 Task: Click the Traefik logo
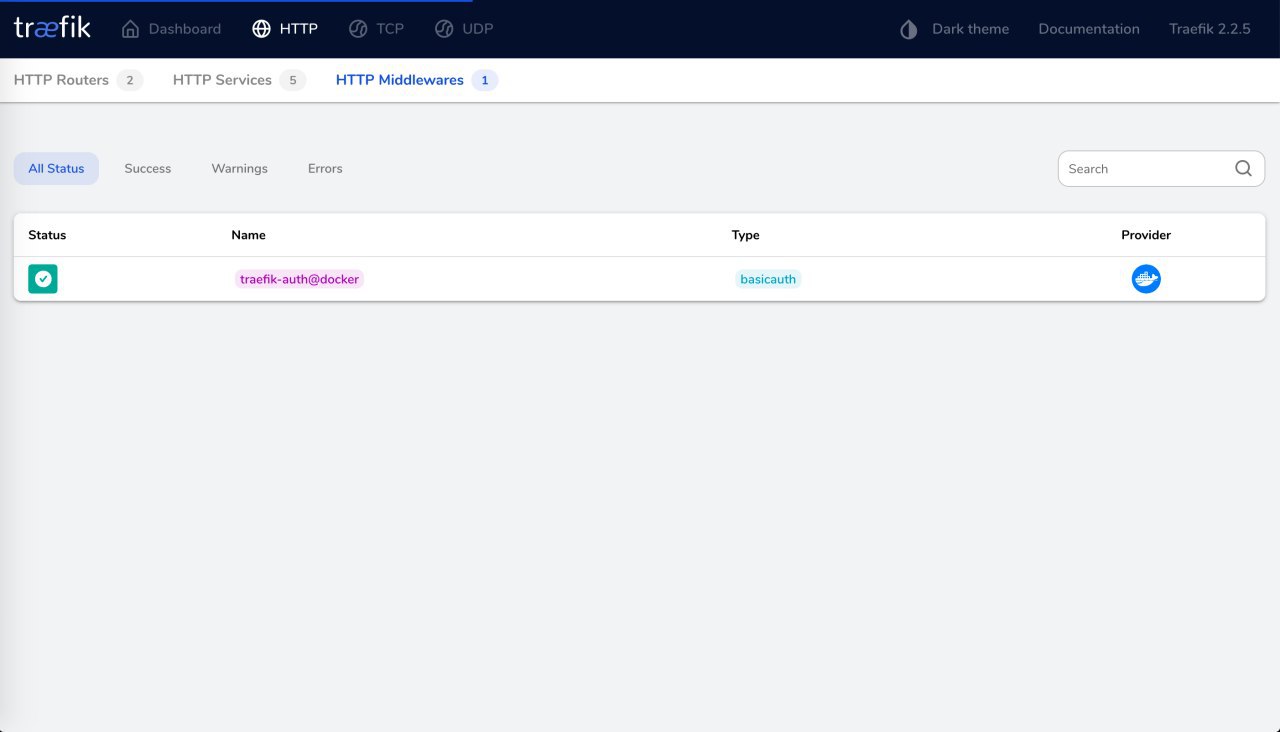pyautogui.click(x=52, y=28)
